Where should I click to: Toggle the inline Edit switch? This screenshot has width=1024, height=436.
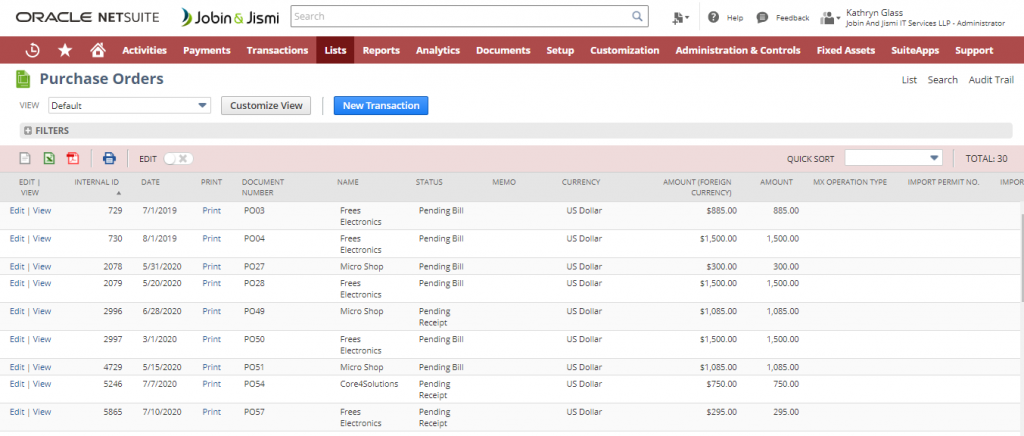tap(178, 158)
